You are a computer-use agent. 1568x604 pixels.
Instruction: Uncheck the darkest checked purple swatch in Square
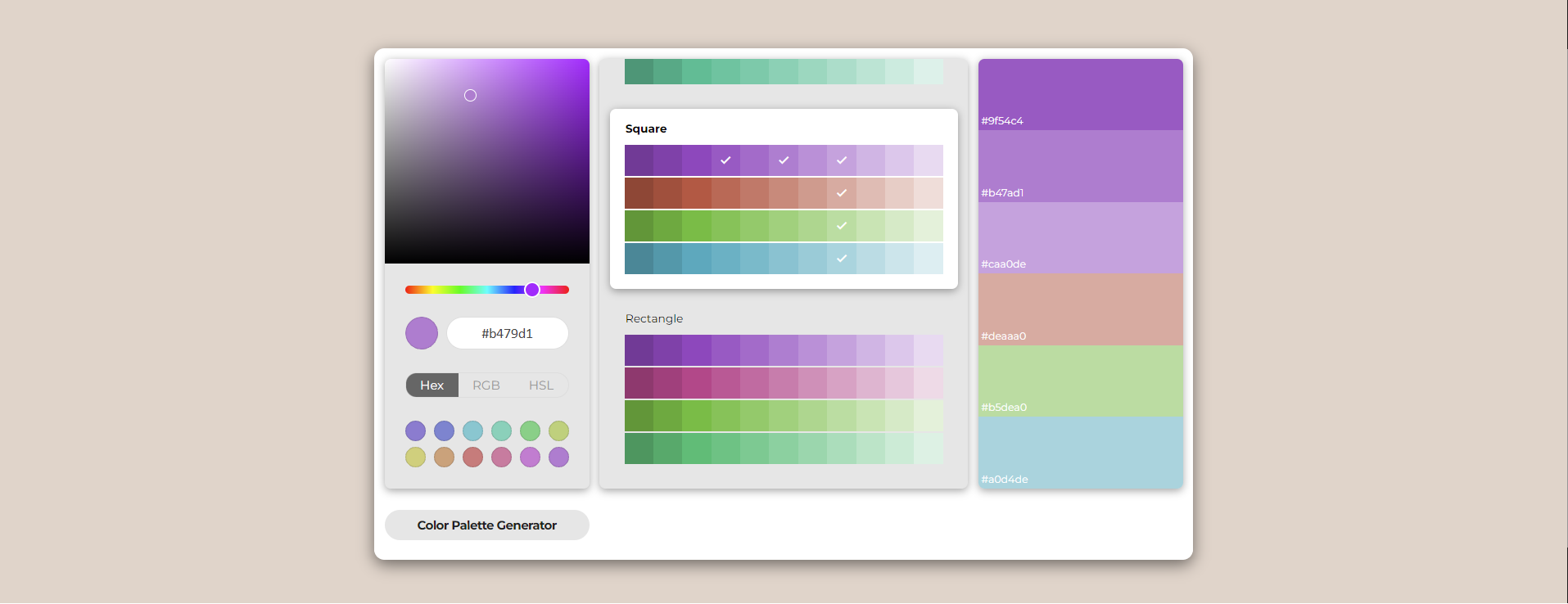725,160
